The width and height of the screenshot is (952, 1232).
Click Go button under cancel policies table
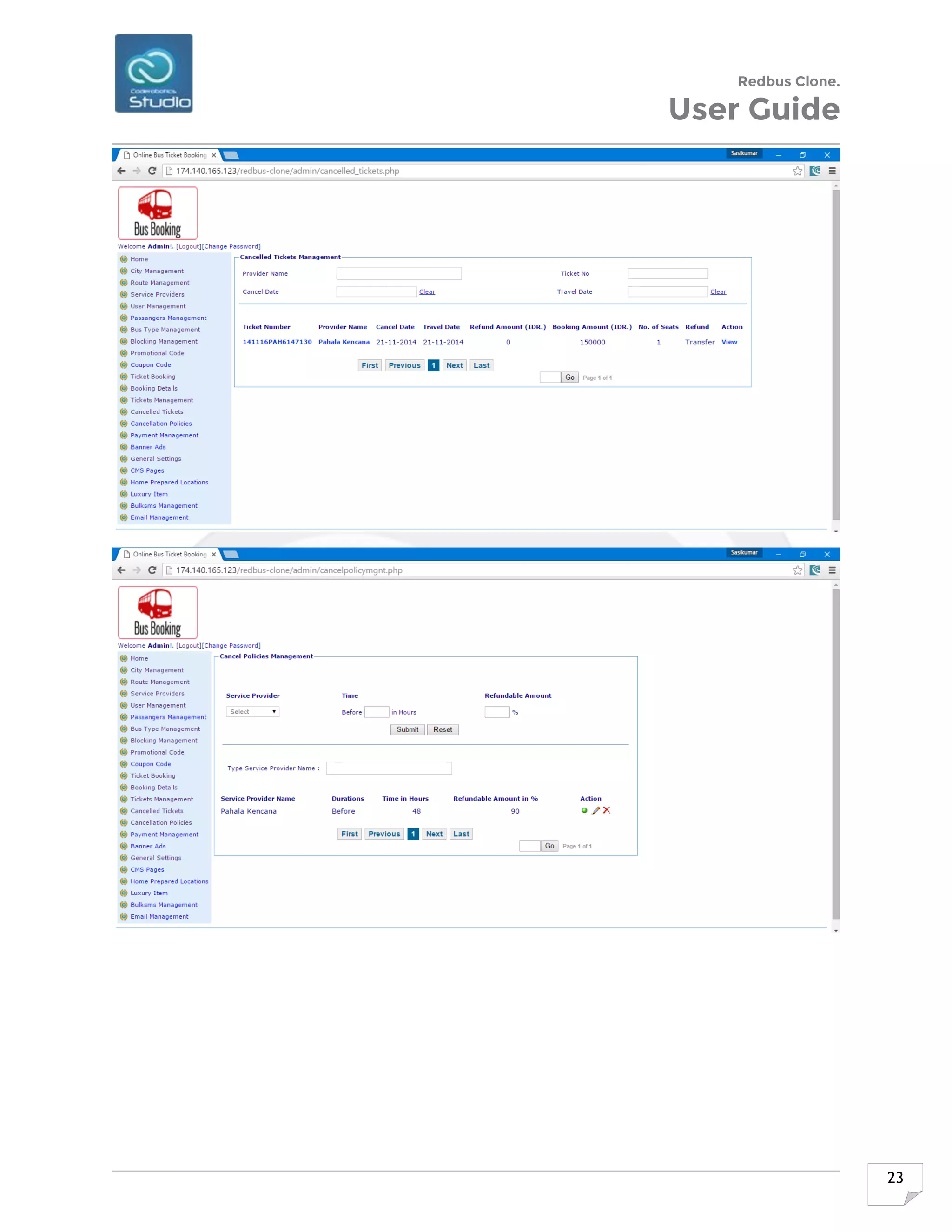(x=549, y=846)
